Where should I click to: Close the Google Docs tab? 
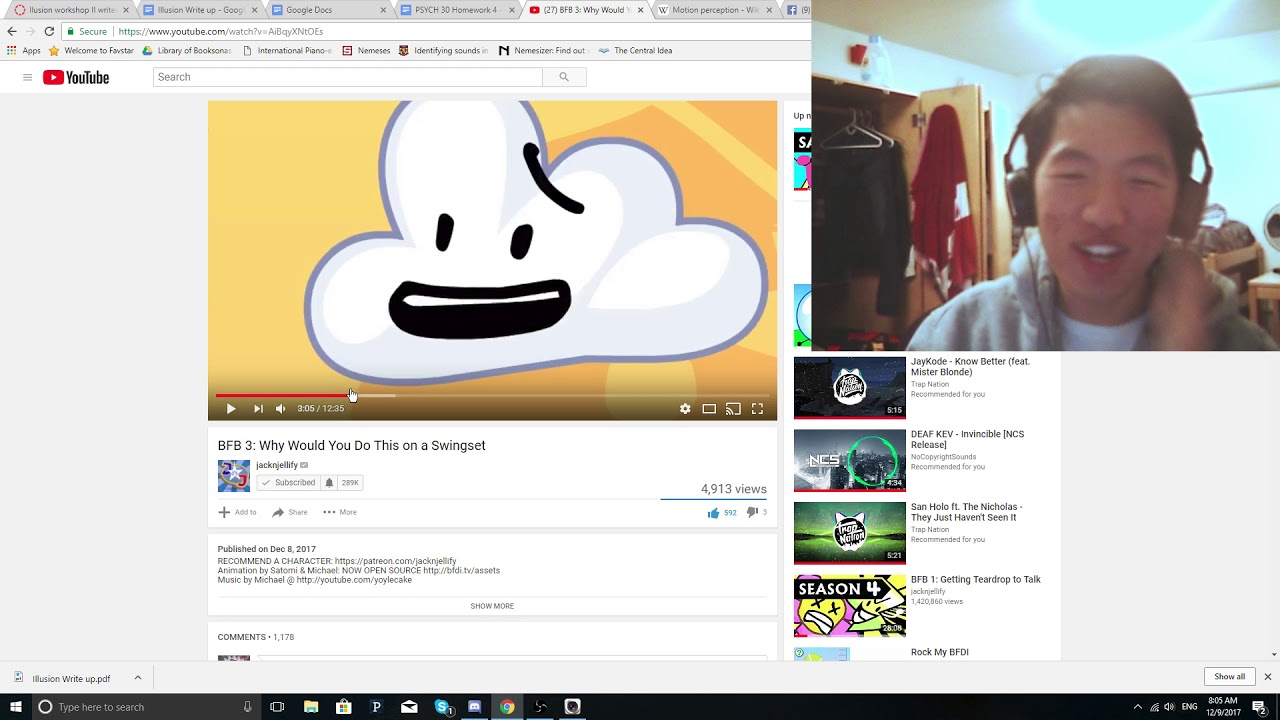click(383, 10)
